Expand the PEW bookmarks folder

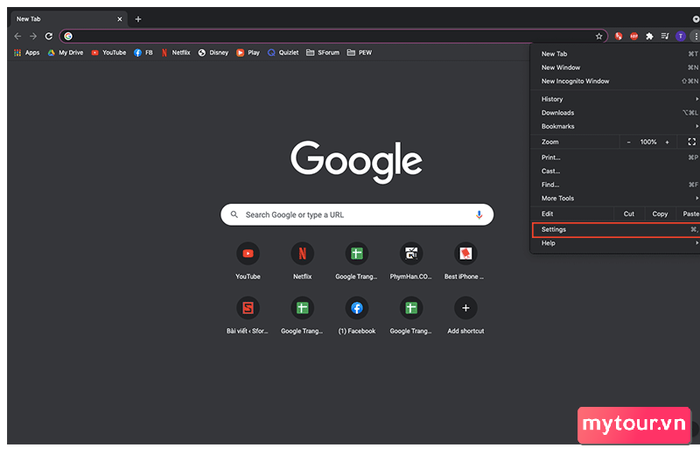pos(359,53)
